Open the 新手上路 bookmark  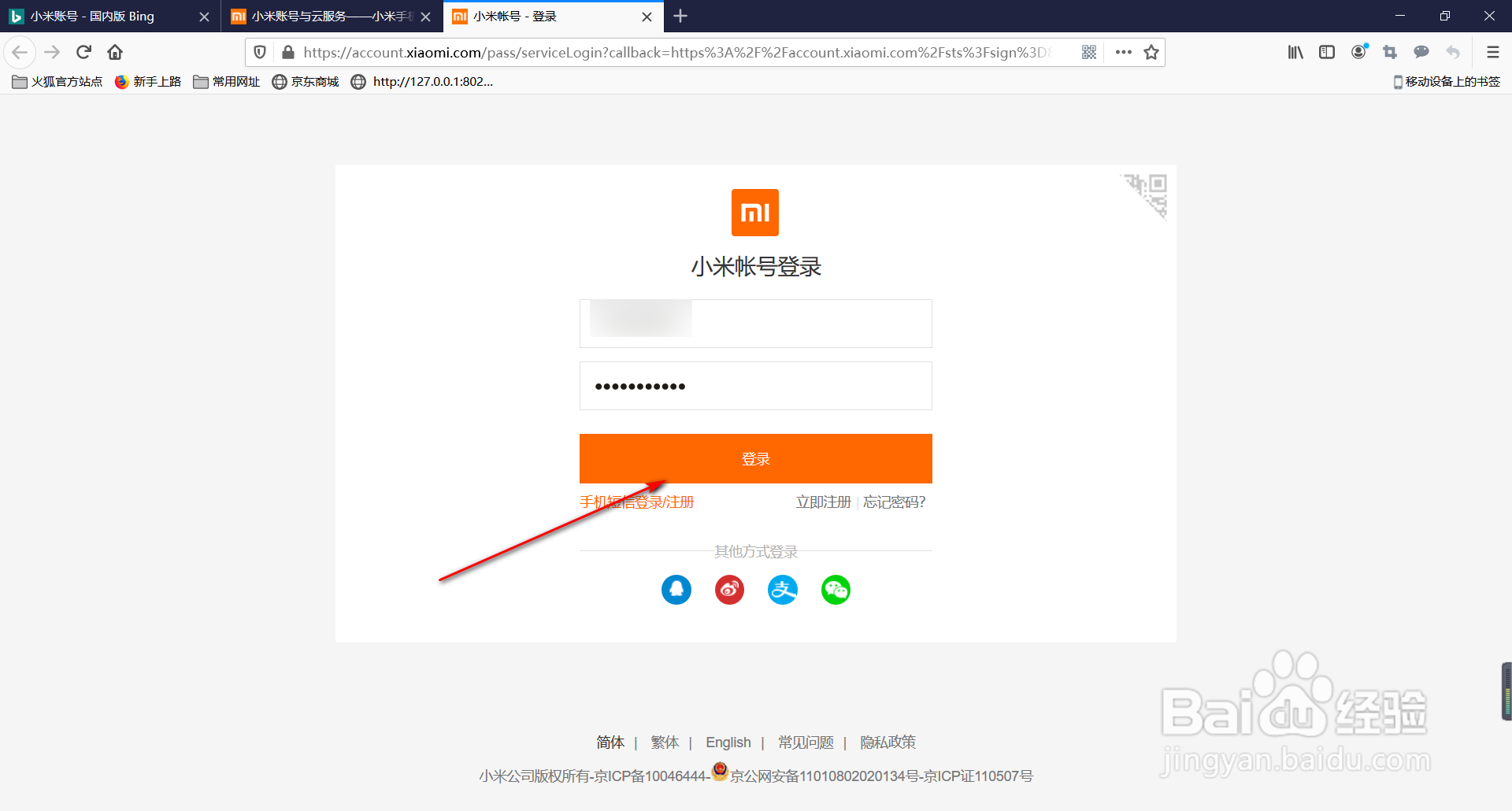pyautogui.click(x=148, y=82)
